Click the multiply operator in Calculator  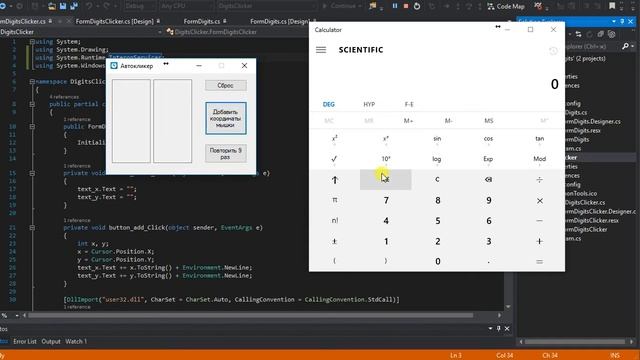pyautogui.click(x=539, y=200)
